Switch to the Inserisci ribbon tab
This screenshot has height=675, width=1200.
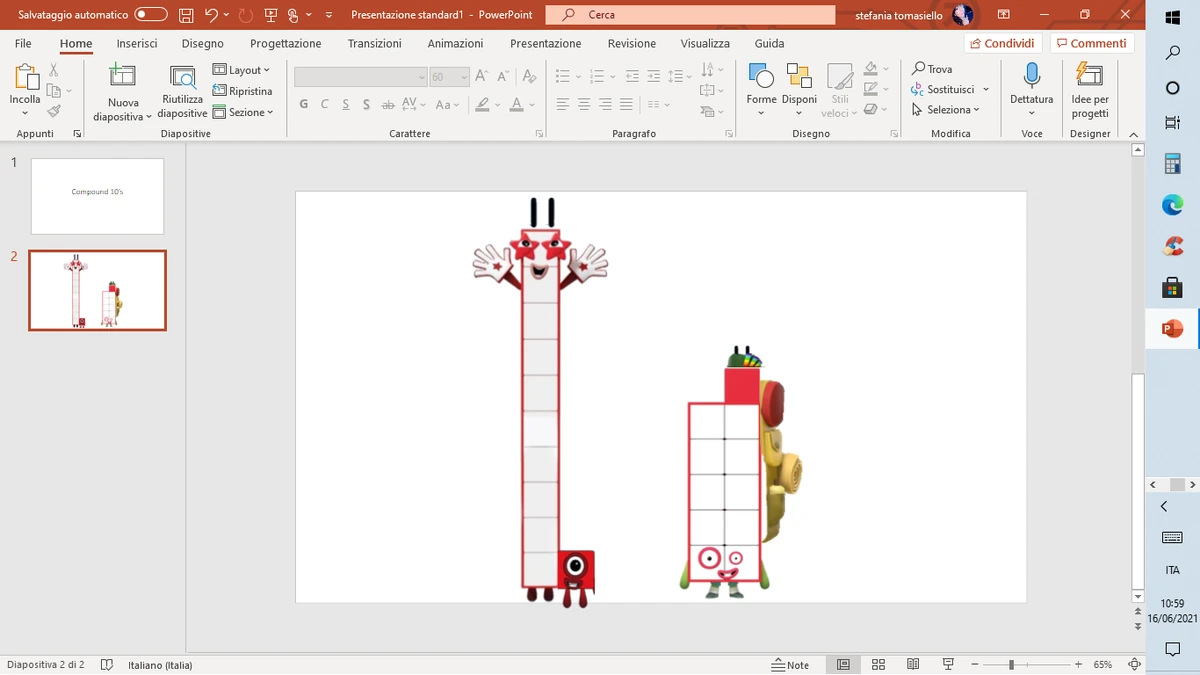coord(136,43)
